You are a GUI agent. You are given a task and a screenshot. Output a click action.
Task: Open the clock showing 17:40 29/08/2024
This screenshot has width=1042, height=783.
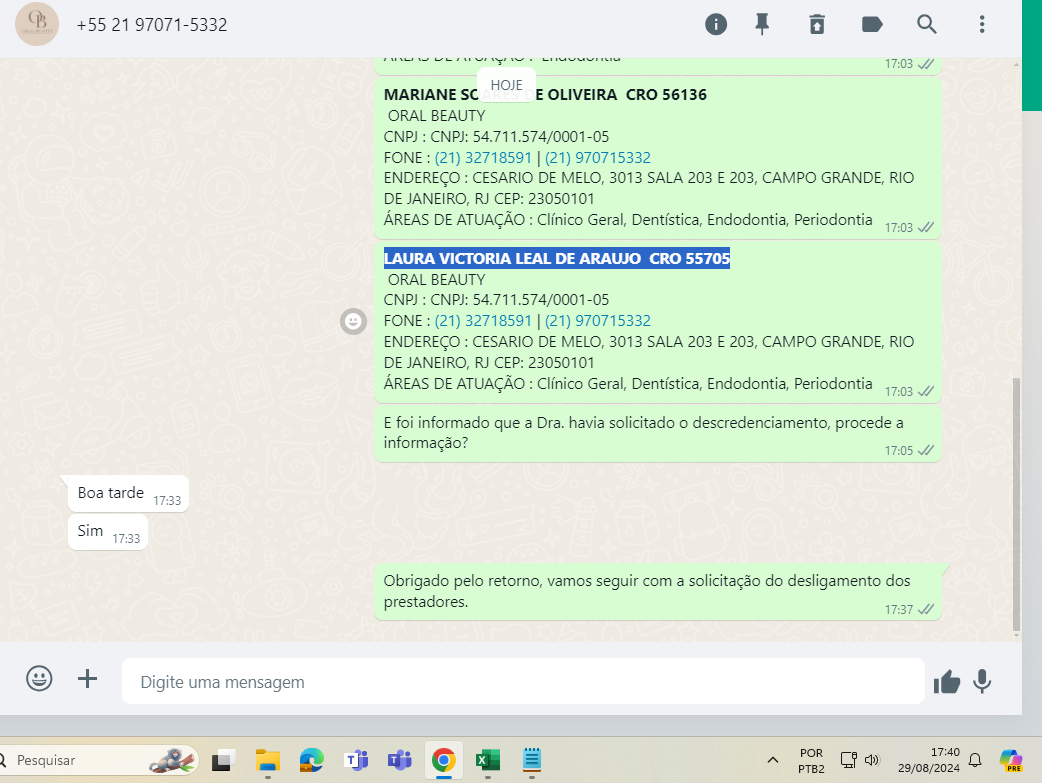click(x=929, y=760)
